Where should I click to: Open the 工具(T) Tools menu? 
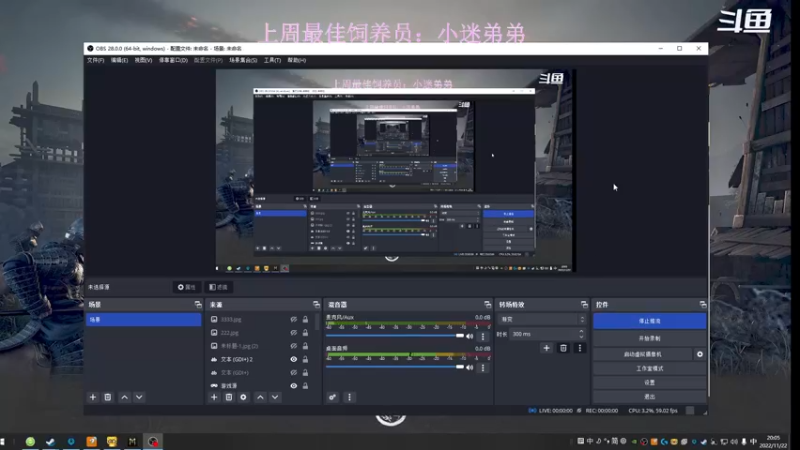pyautogui.click(x=272, y=60)
